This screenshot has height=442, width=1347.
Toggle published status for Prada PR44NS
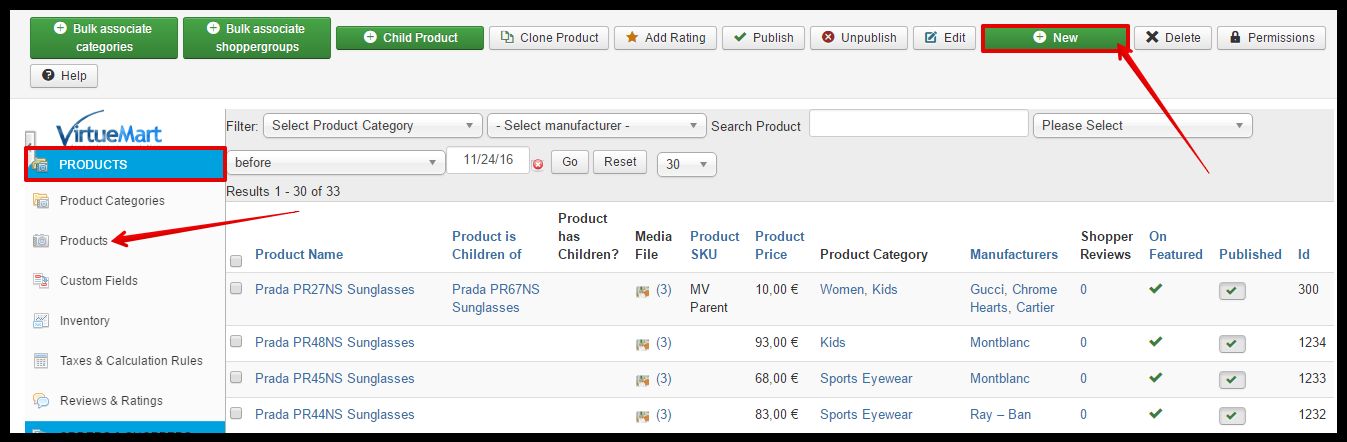tap(1232, 416)
